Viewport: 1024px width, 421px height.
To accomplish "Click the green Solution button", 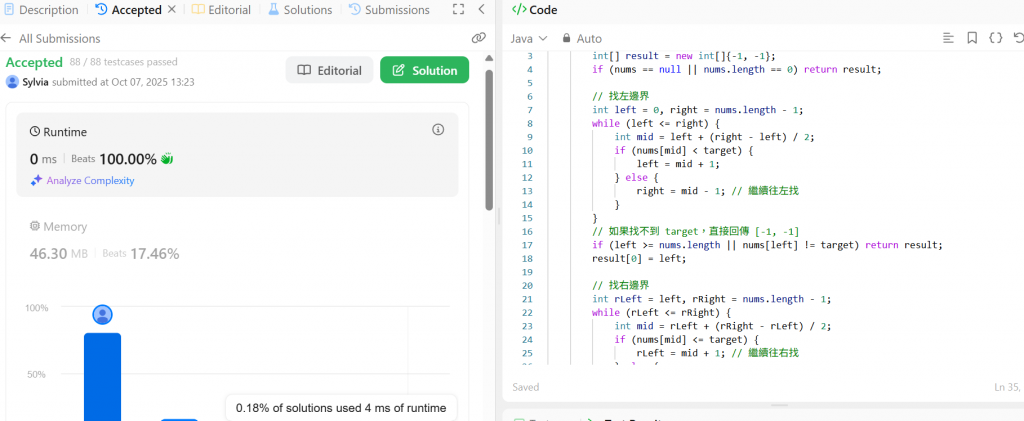I will pyautogui.click(x=424, y=70).
